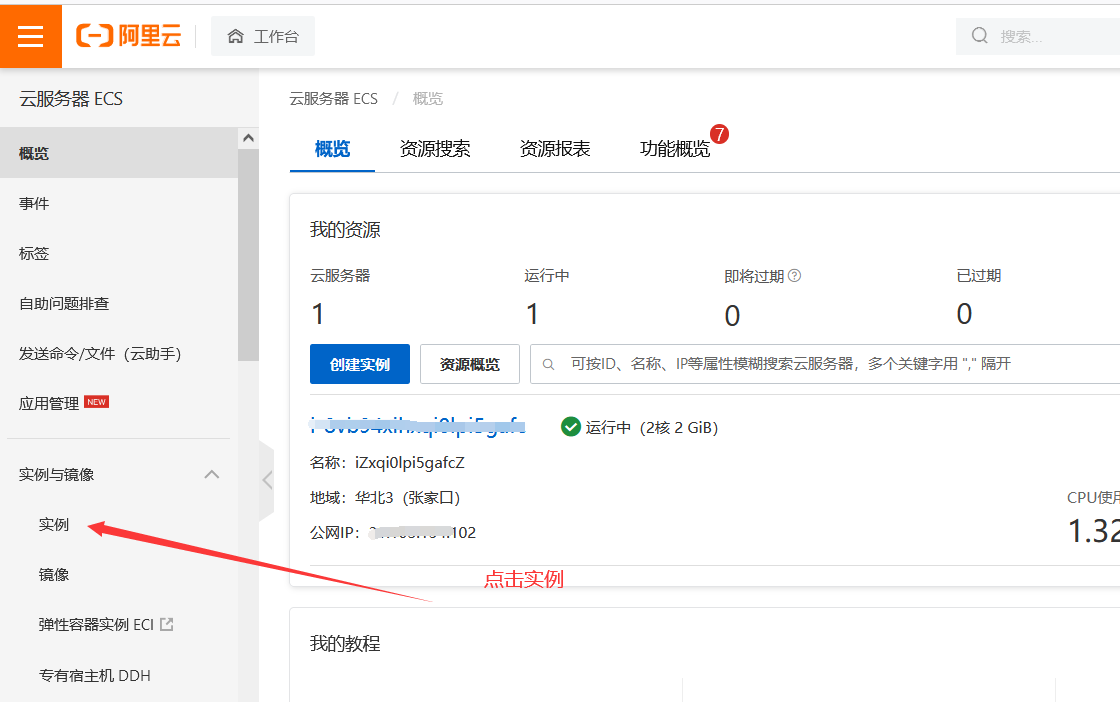Image resolution: width=1120 pixels, height=702 pixels.
Task: Click the instance name iZxqi0lpi5gafcZ
Action: [x=410, y=463]
